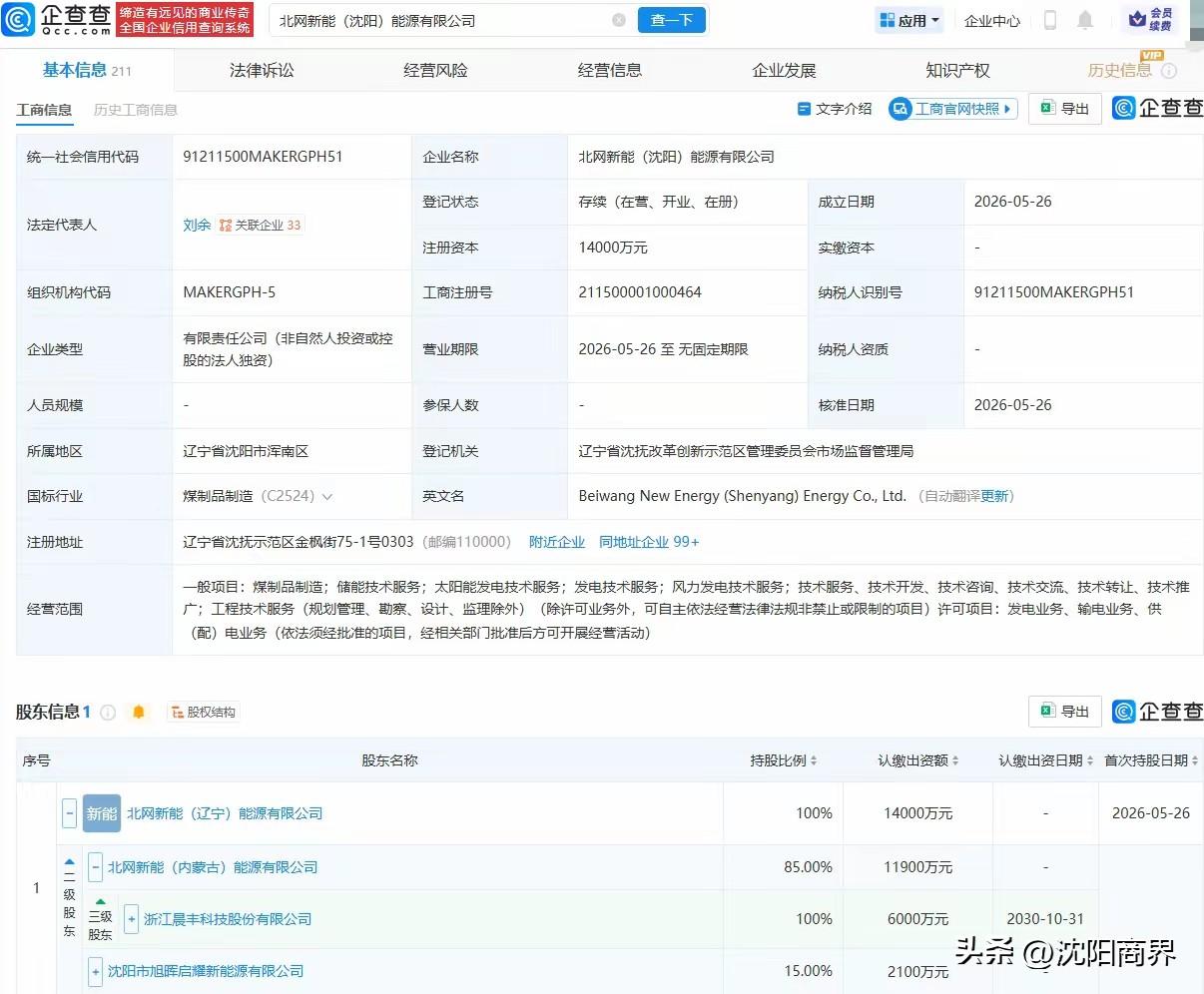Screen dimensions: 1204x994
Task: Open shareholder 北网新能（辽宁）能源有限公司 link
Action: point(225,813)
